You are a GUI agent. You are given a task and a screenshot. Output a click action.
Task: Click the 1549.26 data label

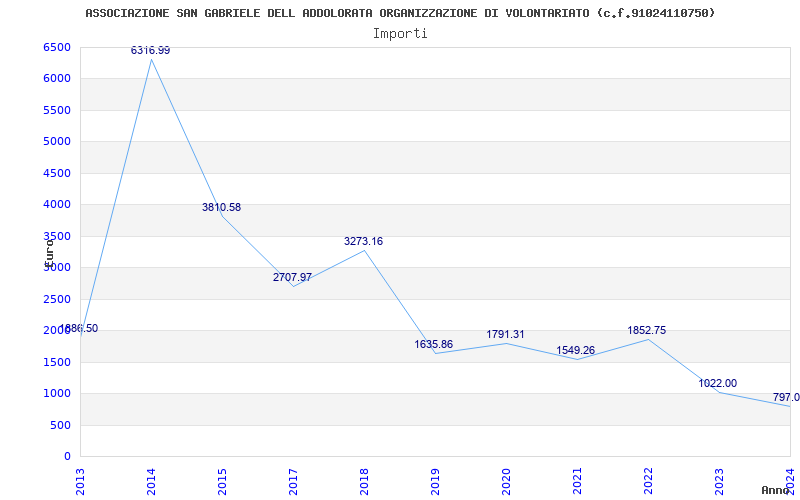[x=576, y=351]
